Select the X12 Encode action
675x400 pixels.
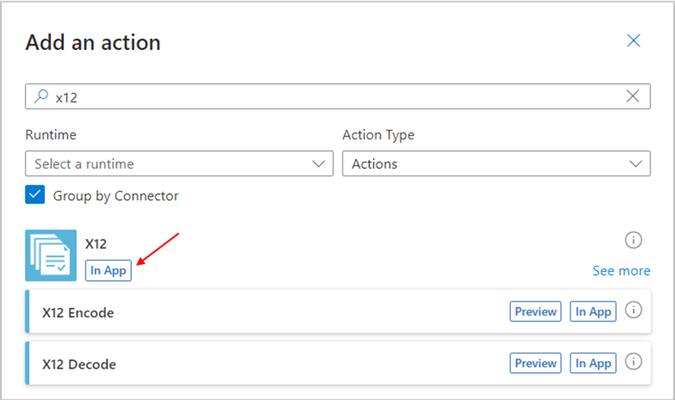click(x=338, y=312)
